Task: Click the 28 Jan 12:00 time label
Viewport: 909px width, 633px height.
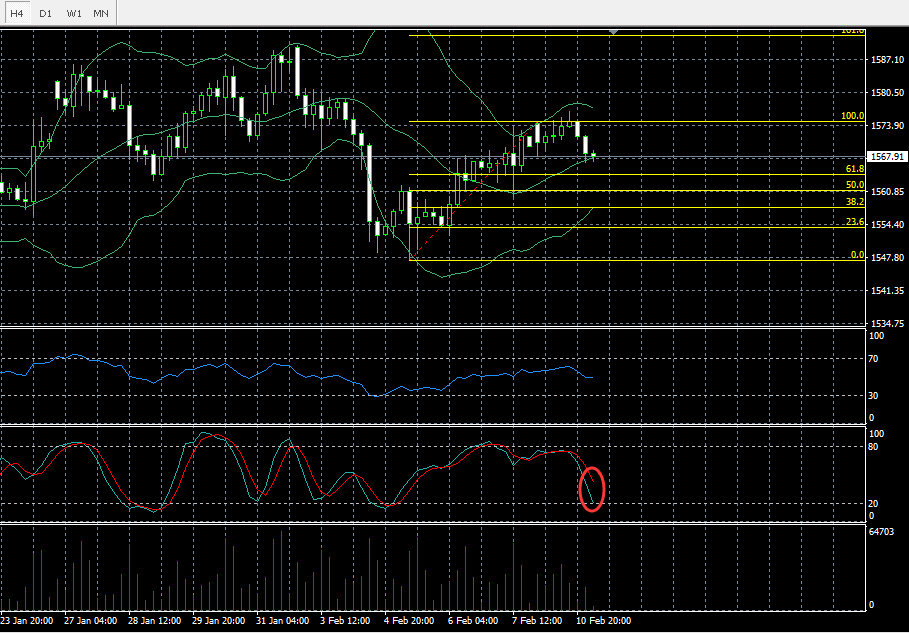Action: (x=154, y=621)
